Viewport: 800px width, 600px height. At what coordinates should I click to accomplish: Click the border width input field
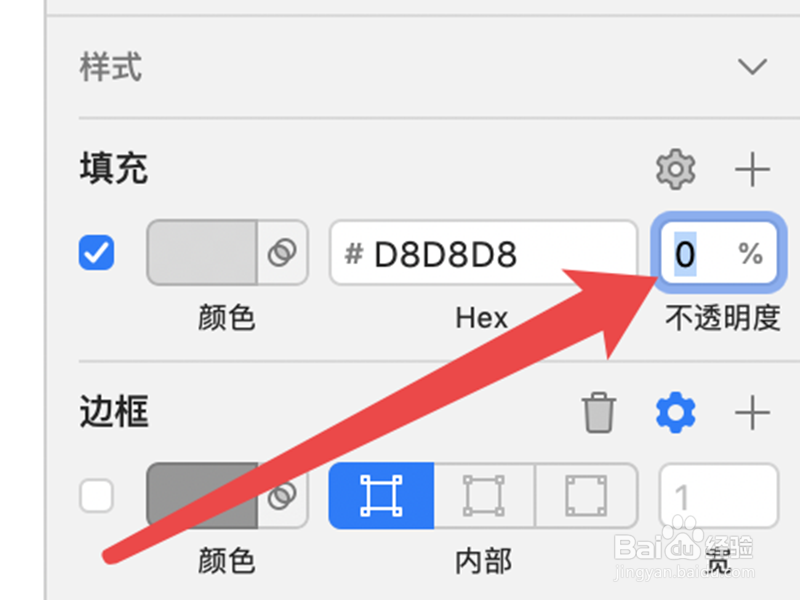coord(719,495)
